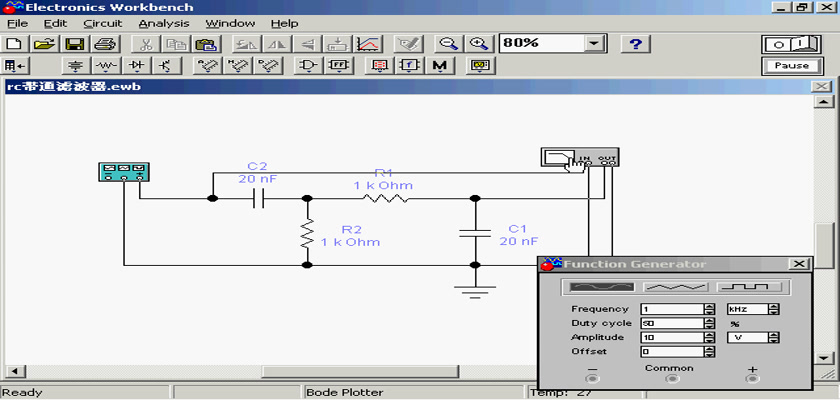Open the Miscellaneous M parts bin
Viewport: 840px width, 400px height.
[440, 66]
